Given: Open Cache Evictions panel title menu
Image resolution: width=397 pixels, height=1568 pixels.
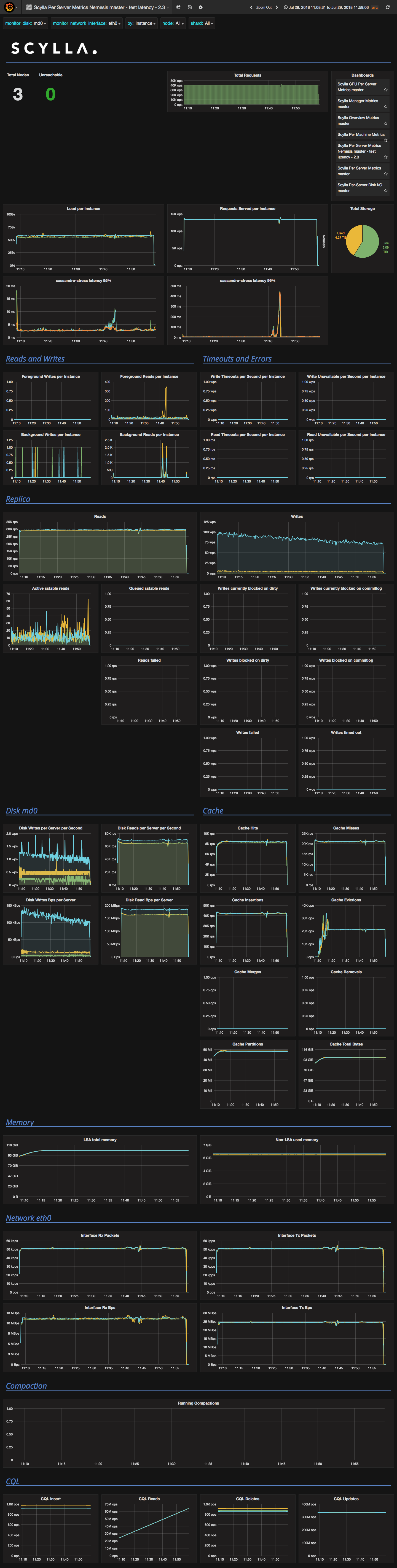Looking at the screenshot, I should (x=346, y=900).
